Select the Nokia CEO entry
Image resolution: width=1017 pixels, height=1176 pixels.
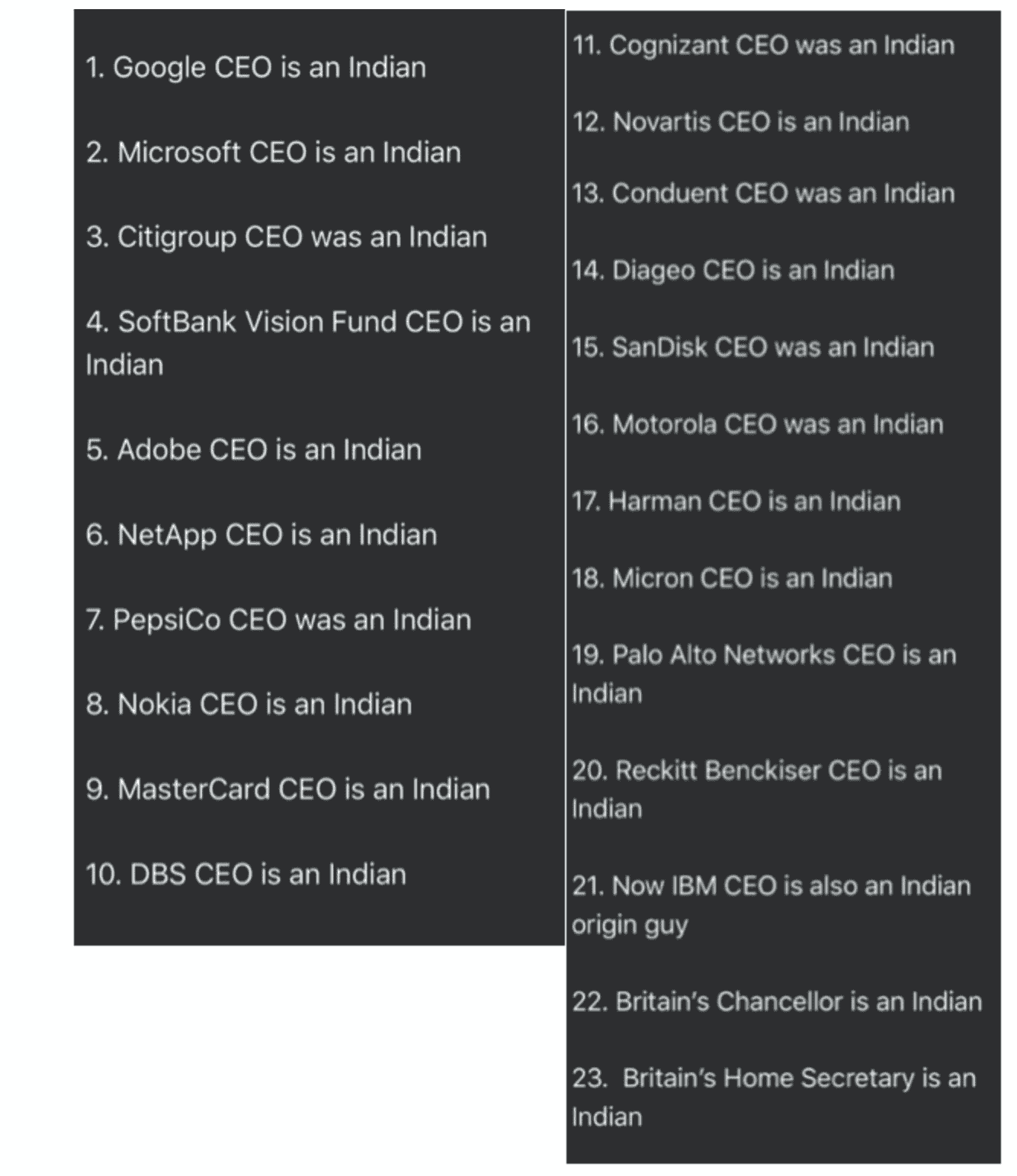[249, 705]
